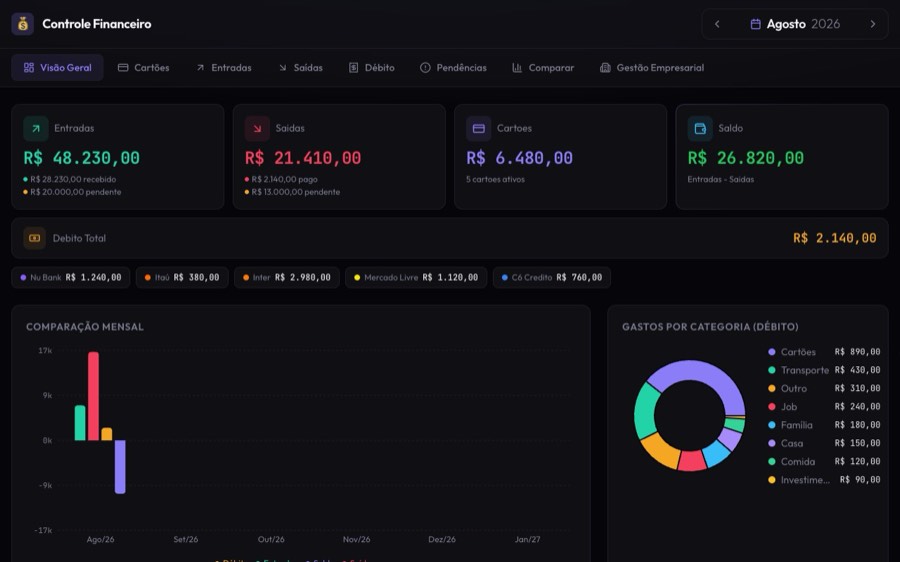Click the 5 cartoes ativos text
This screenshot has height=562, width=900.
pyautogui.click(x=495, y=179)
